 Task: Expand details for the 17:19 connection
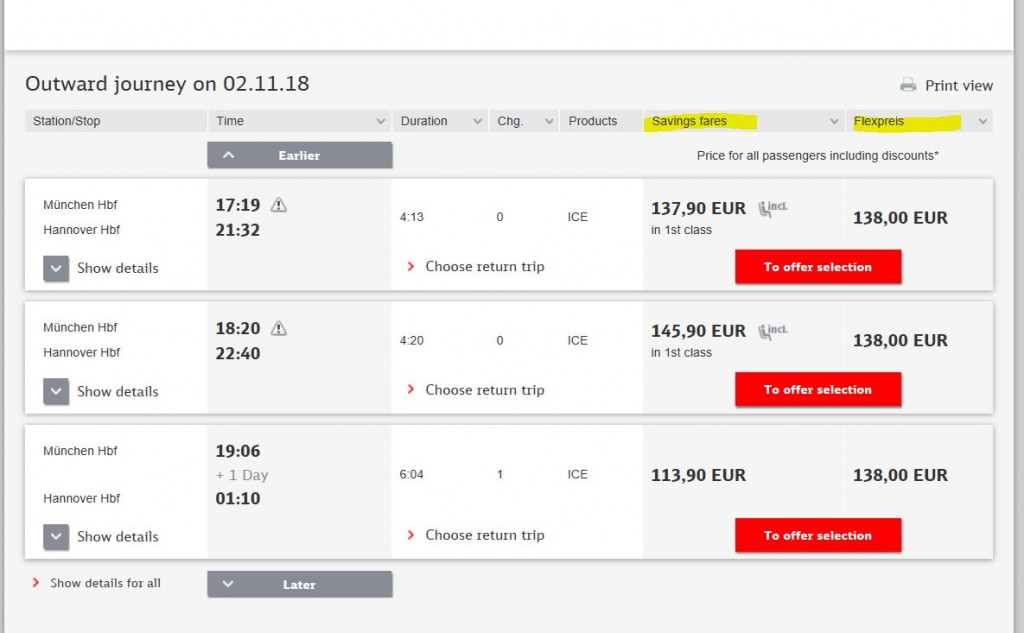pos(56,268)
